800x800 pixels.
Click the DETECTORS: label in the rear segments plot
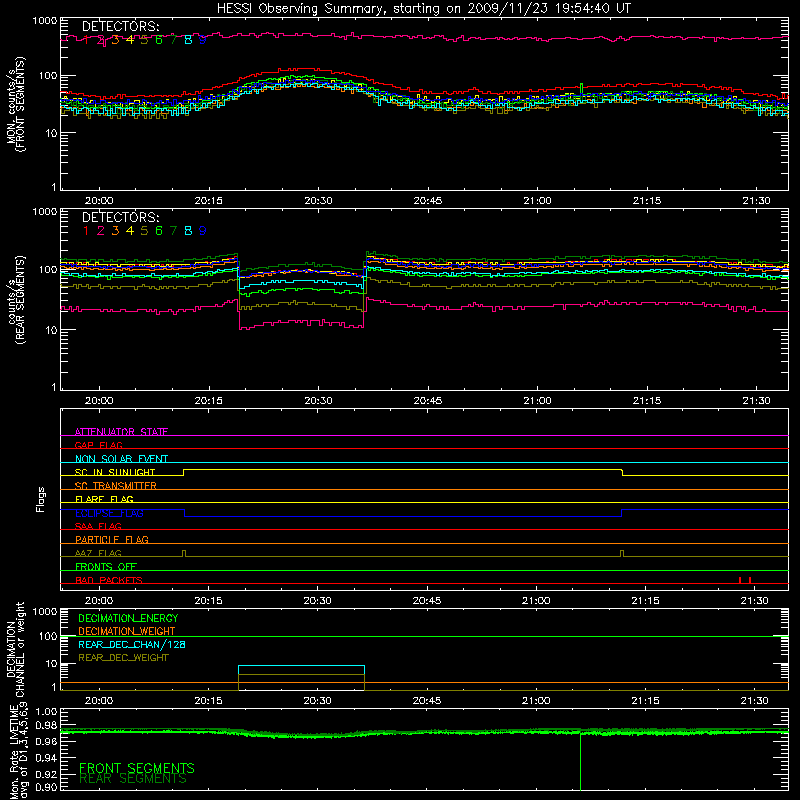(x=121, y=217)
